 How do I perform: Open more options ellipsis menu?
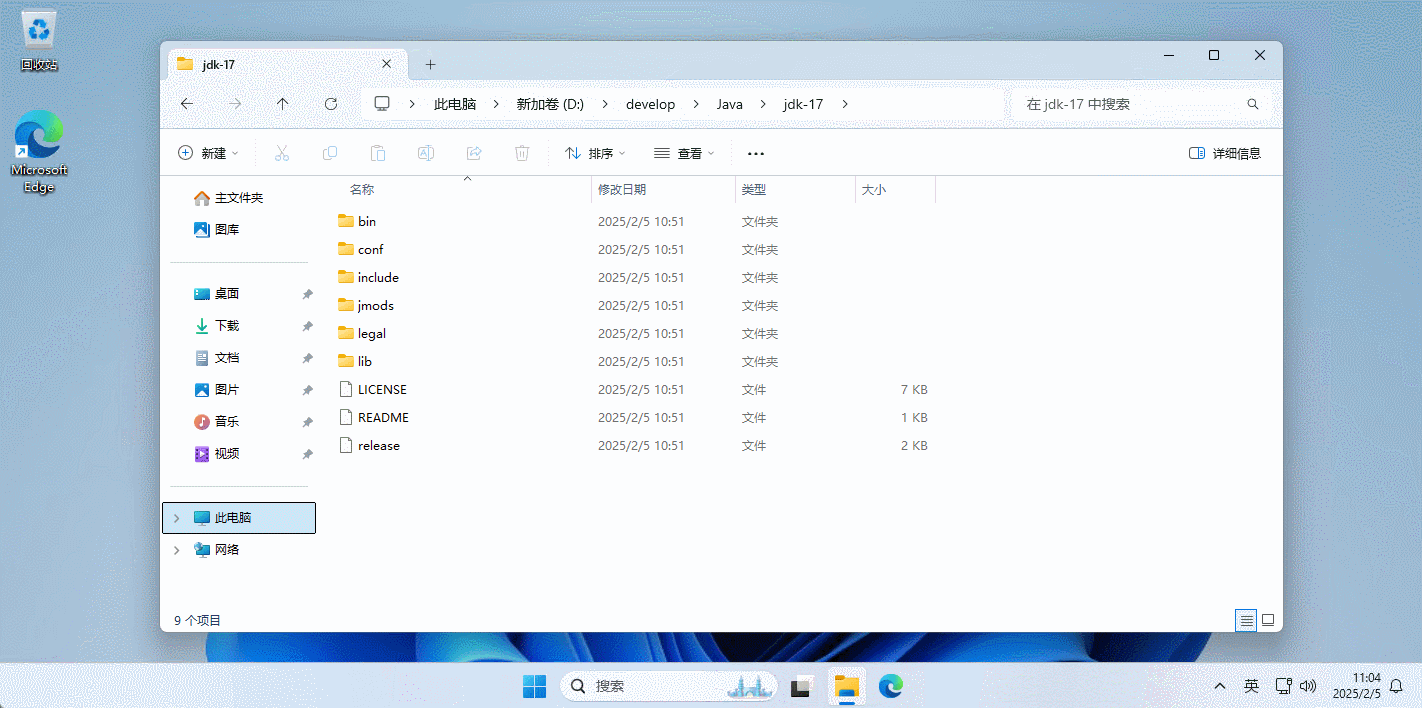pos(756,154)
